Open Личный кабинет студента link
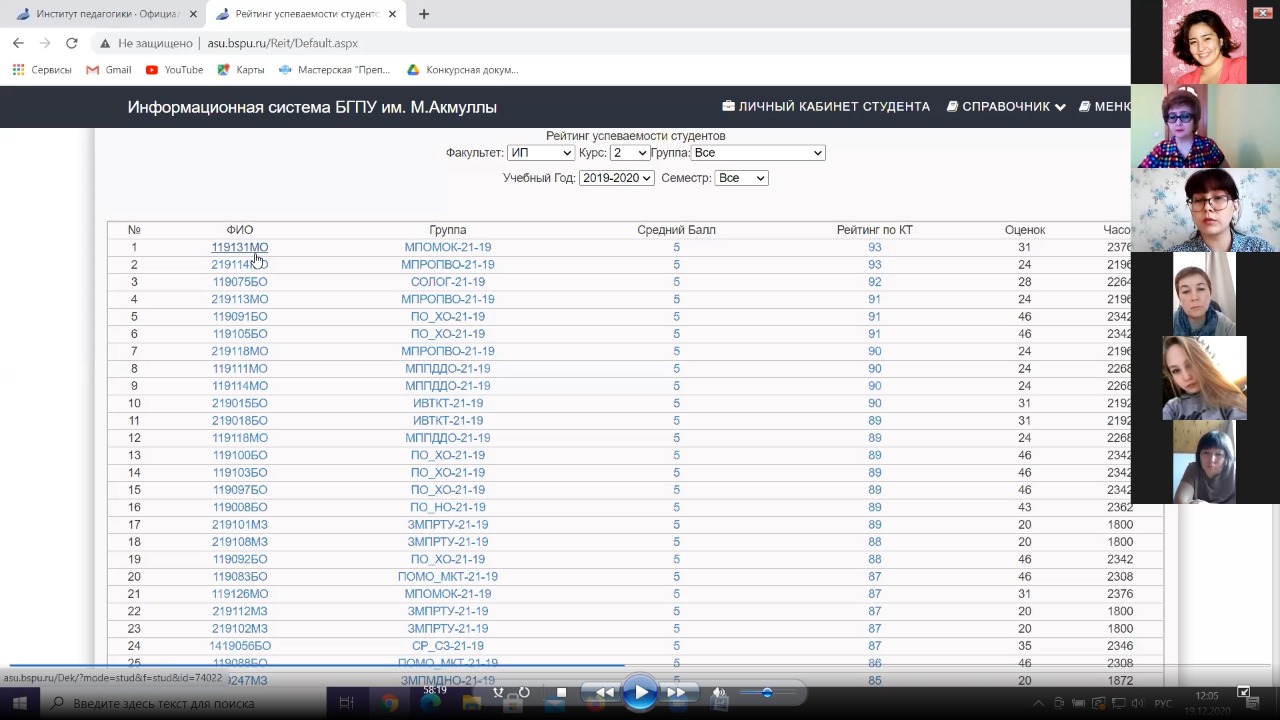The image size is (1280, 720). pos(826,106)
